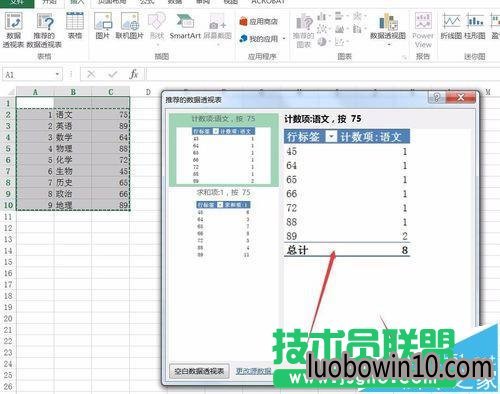Click the PivotTable (数据透视表) ribbon icon
The height and width of the screenshot is (394, 500).
(14, 30)
